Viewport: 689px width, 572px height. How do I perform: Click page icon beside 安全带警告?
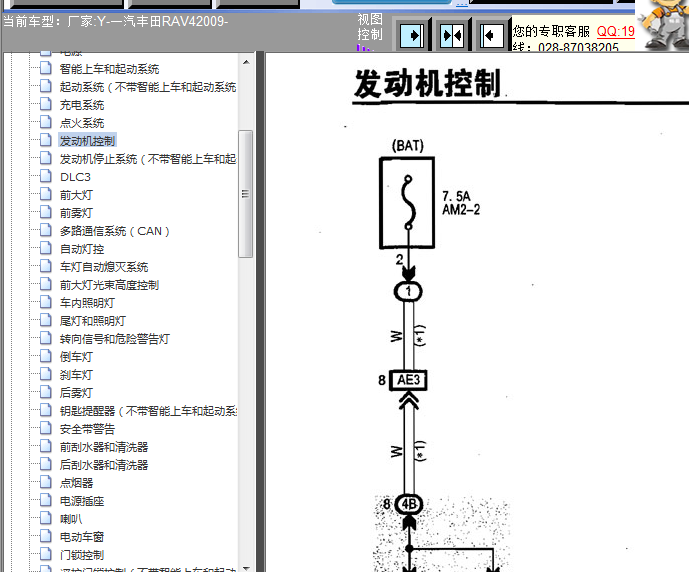pyautogui.click(x=46, y=428)
